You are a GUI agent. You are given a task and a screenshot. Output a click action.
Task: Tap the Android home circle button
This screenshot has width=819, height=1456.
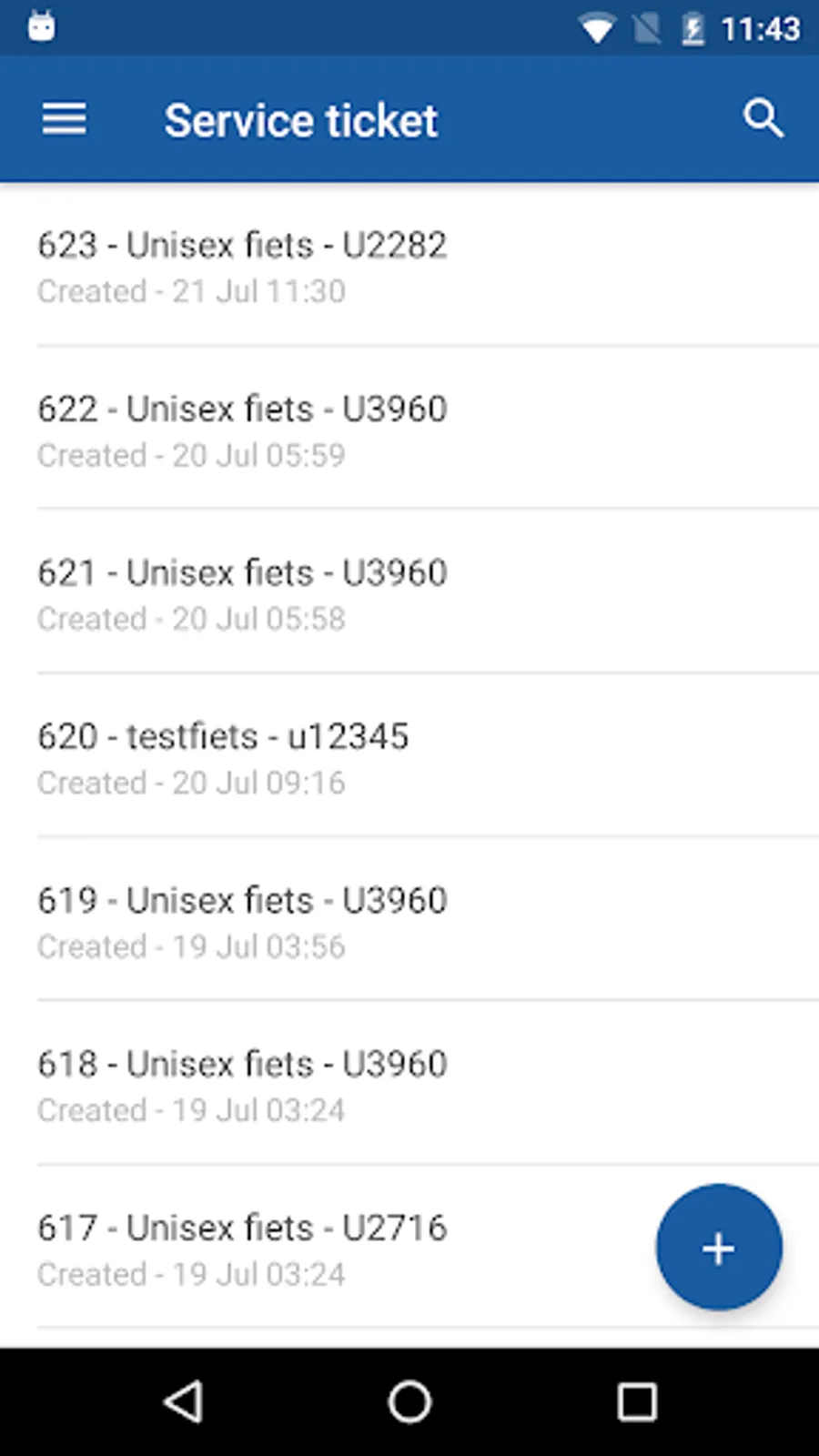pyautogui.click(x=409, y=1401)
